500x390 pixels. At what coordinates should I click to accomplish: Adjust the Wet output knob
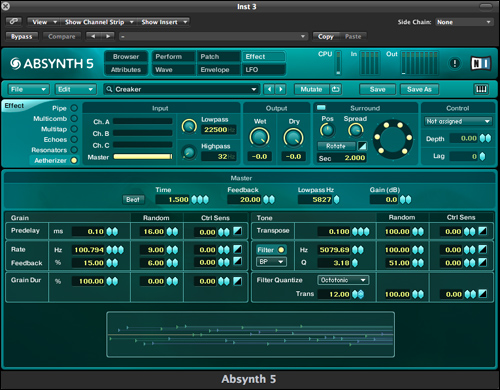tap(259, 137)
